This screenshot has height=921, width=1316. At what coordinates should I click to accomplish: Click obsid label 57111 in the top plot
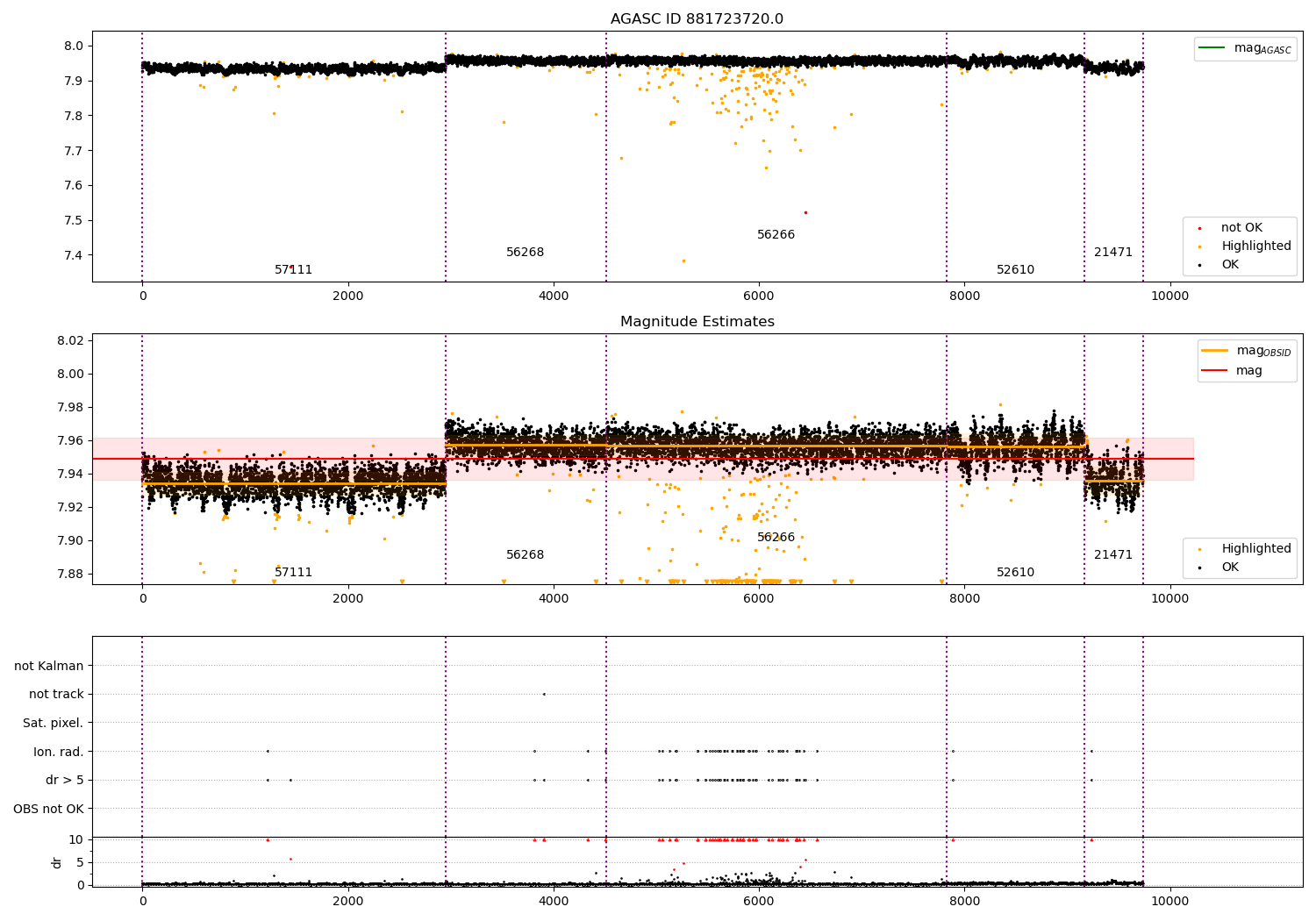tap(293, 270)
